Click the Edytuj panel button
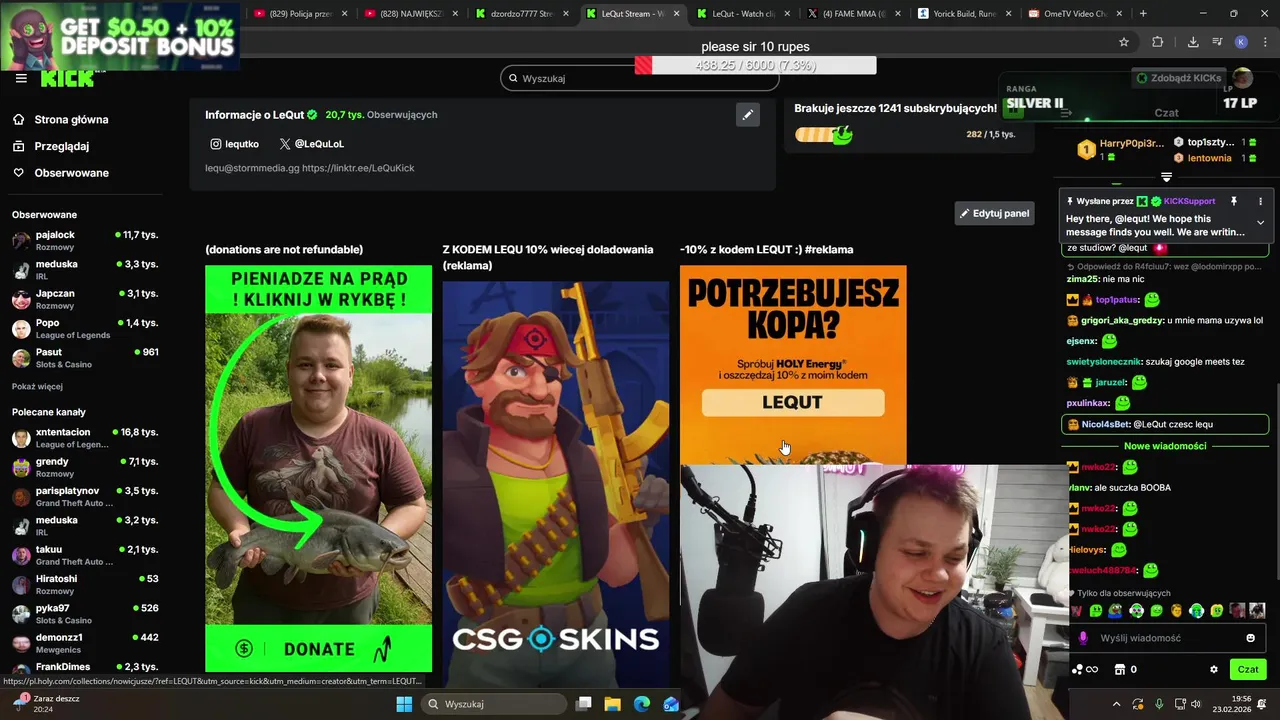 [x=994, y=213]
